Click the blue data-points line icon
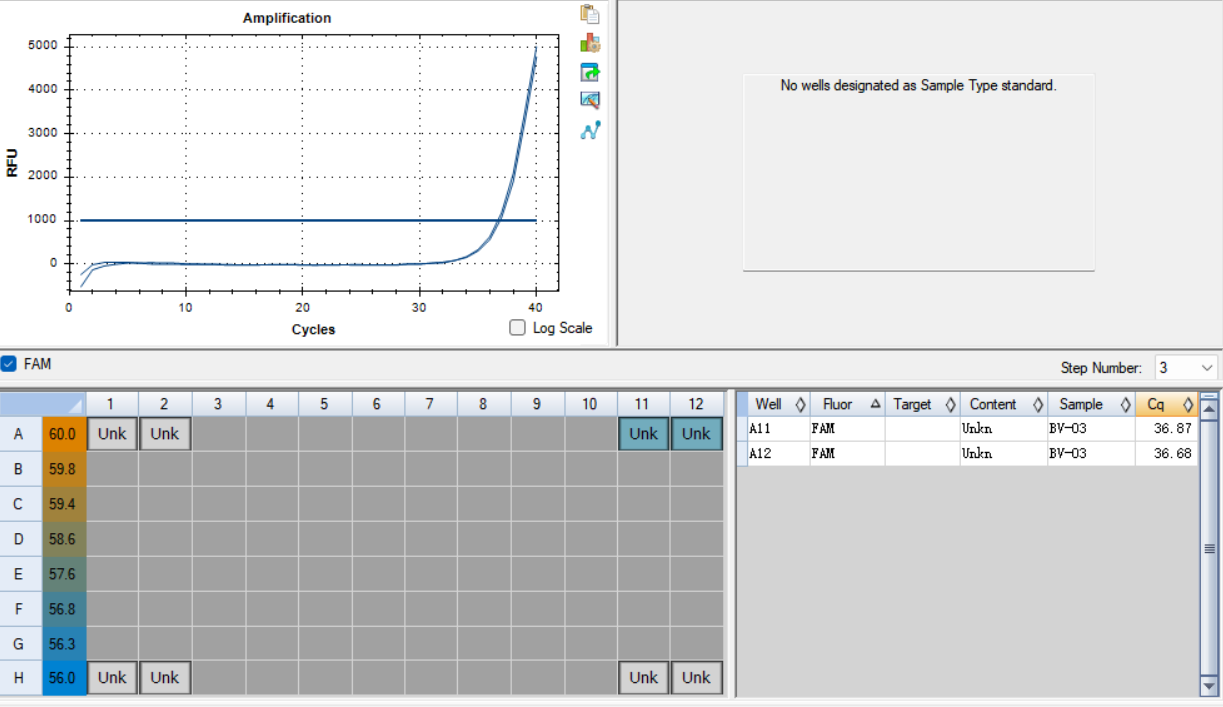 (590, 130)
